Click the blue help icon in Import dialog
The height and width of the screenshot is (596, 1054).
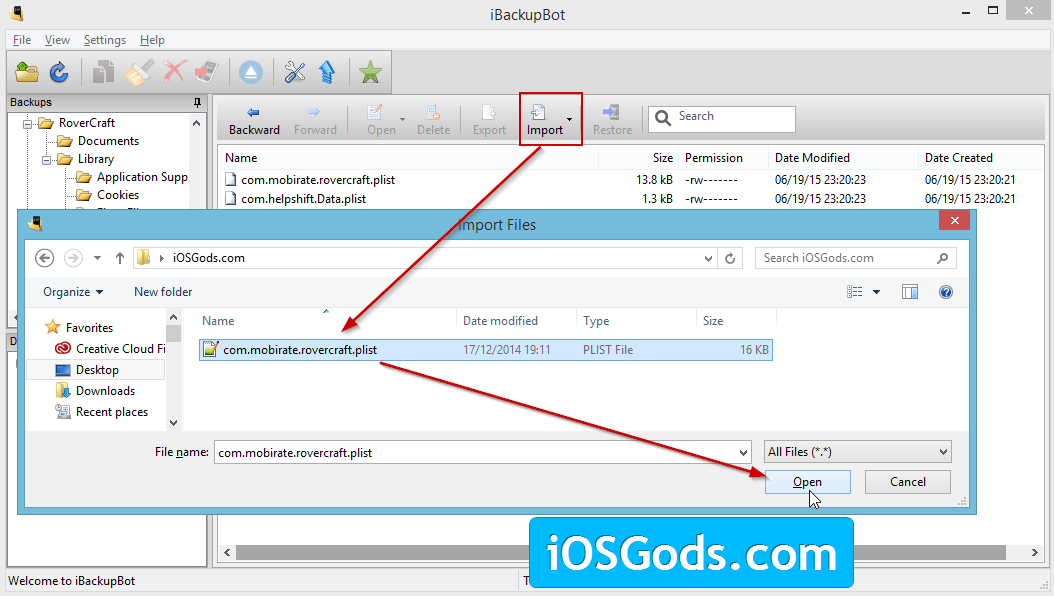[945, 292]
